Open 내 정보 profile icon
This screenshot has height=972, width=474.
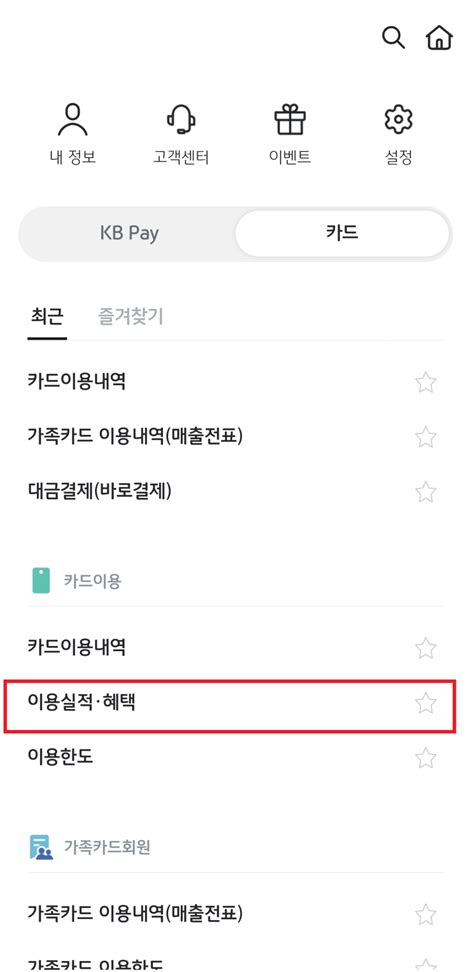coord(72,120)
